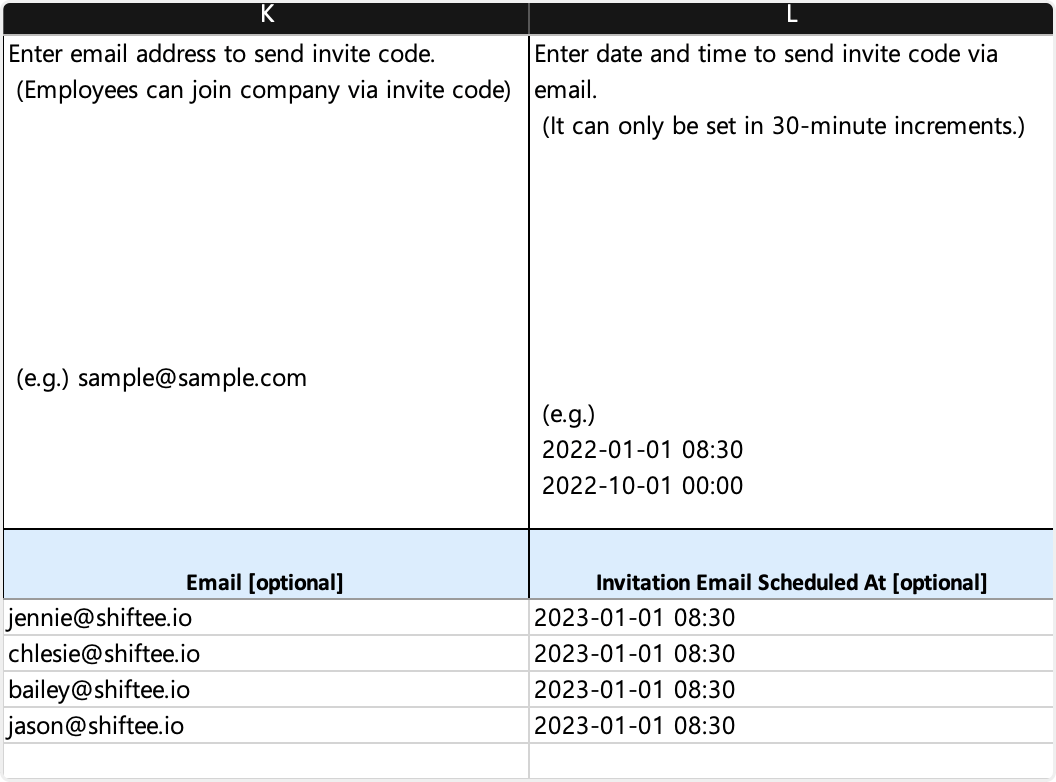The width and height of the screenshot is (1056, 782).
Task: Click the sample@sample.com example text
Action: tap(192, 378)
